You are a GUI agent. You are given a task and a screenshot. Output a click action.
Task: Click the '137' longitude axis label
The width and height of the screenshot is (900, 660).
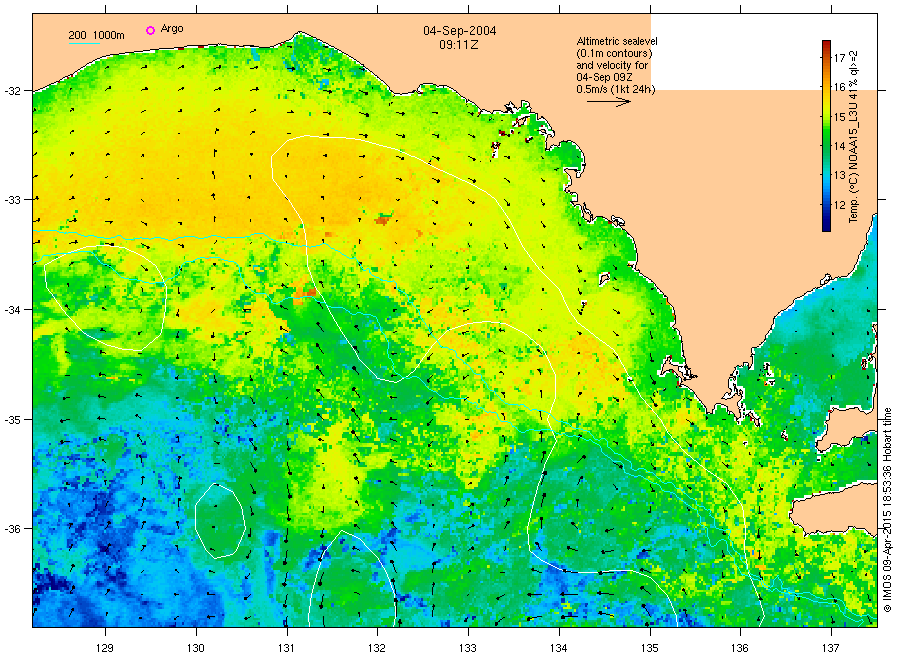[831, 649]
